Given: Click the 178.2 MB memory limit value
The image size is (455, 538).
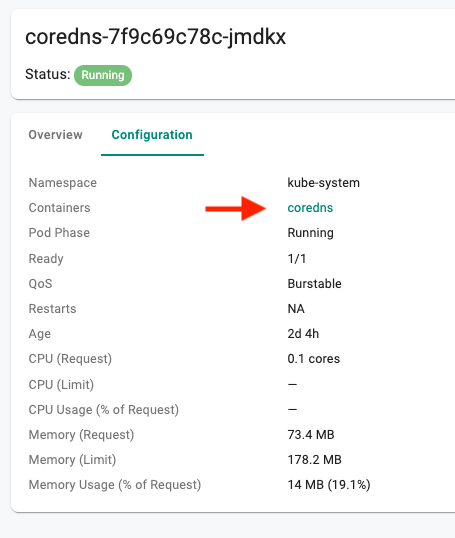Looking at the screenshot, I should tap(315, 460).
